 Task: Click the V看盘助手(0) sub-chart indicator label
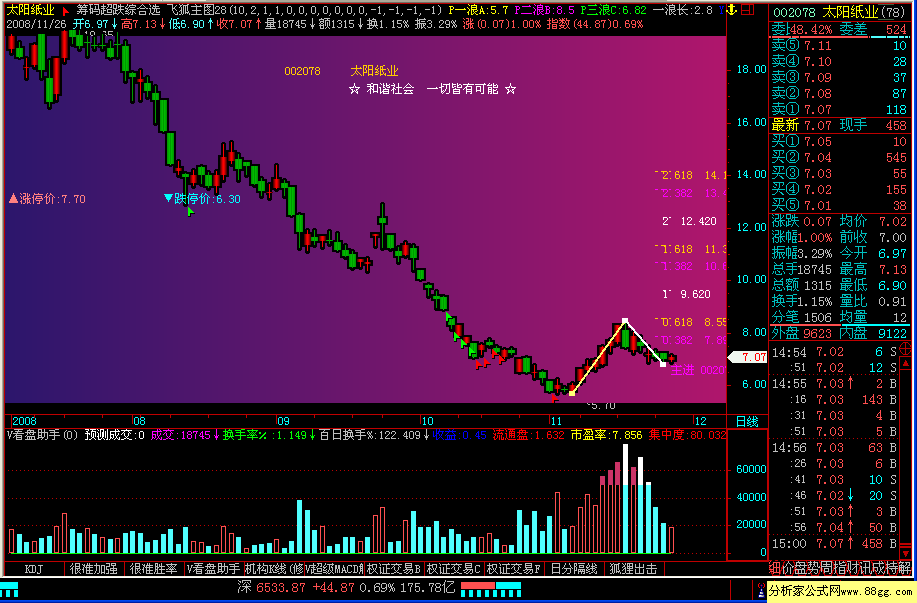point(42,435)
